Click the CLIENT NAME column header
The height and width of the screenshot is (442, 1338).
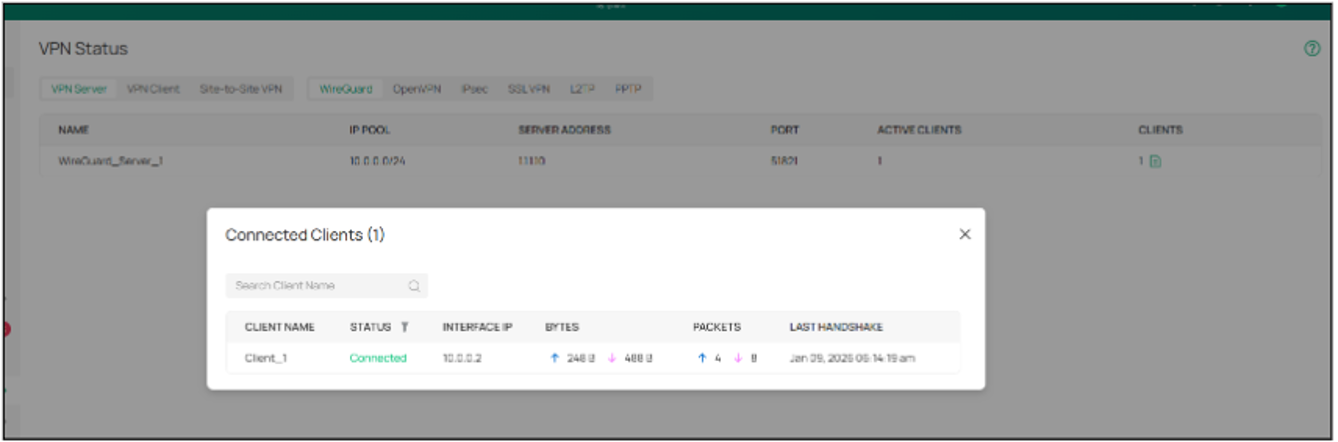[x=280, y=327]
